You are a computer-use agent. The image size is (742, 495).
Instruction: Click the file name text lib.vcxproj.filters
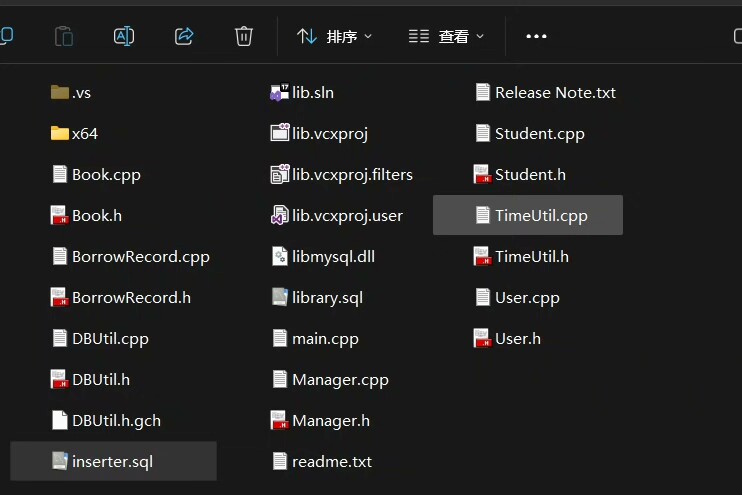353,176
